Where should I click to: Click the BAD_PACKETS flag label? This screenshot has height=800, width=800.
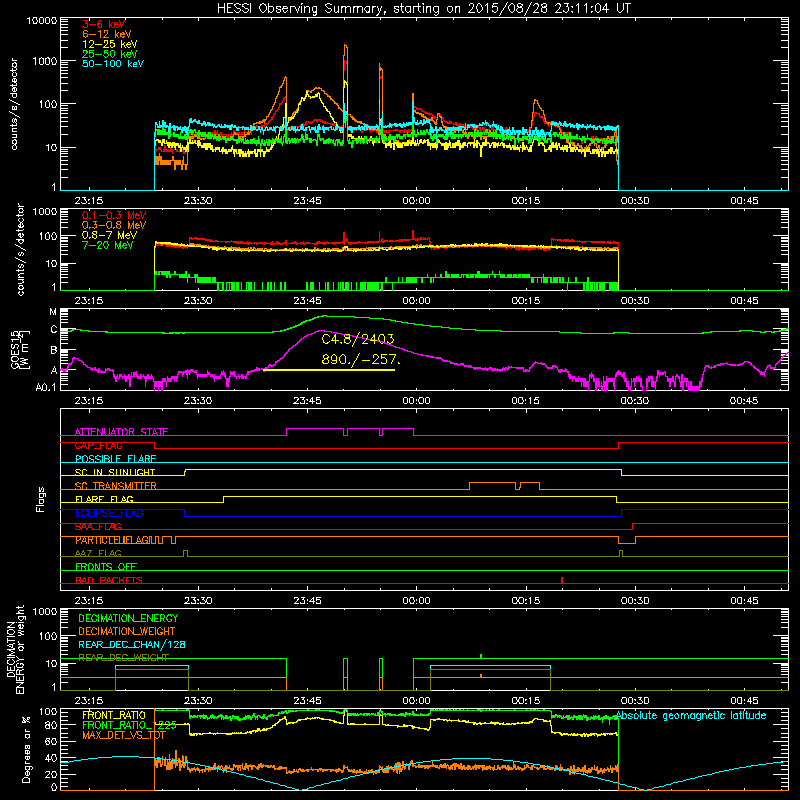[109, 580]
